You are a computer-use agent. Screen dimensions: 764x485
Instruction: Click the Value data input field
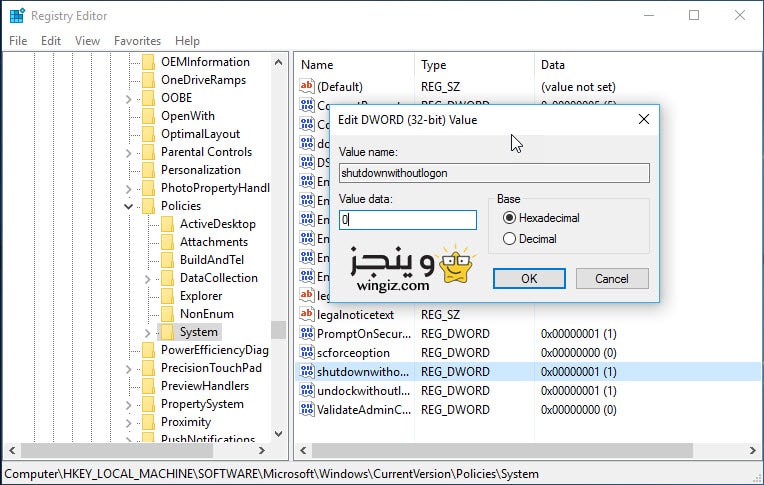click(x=407, y=220)
